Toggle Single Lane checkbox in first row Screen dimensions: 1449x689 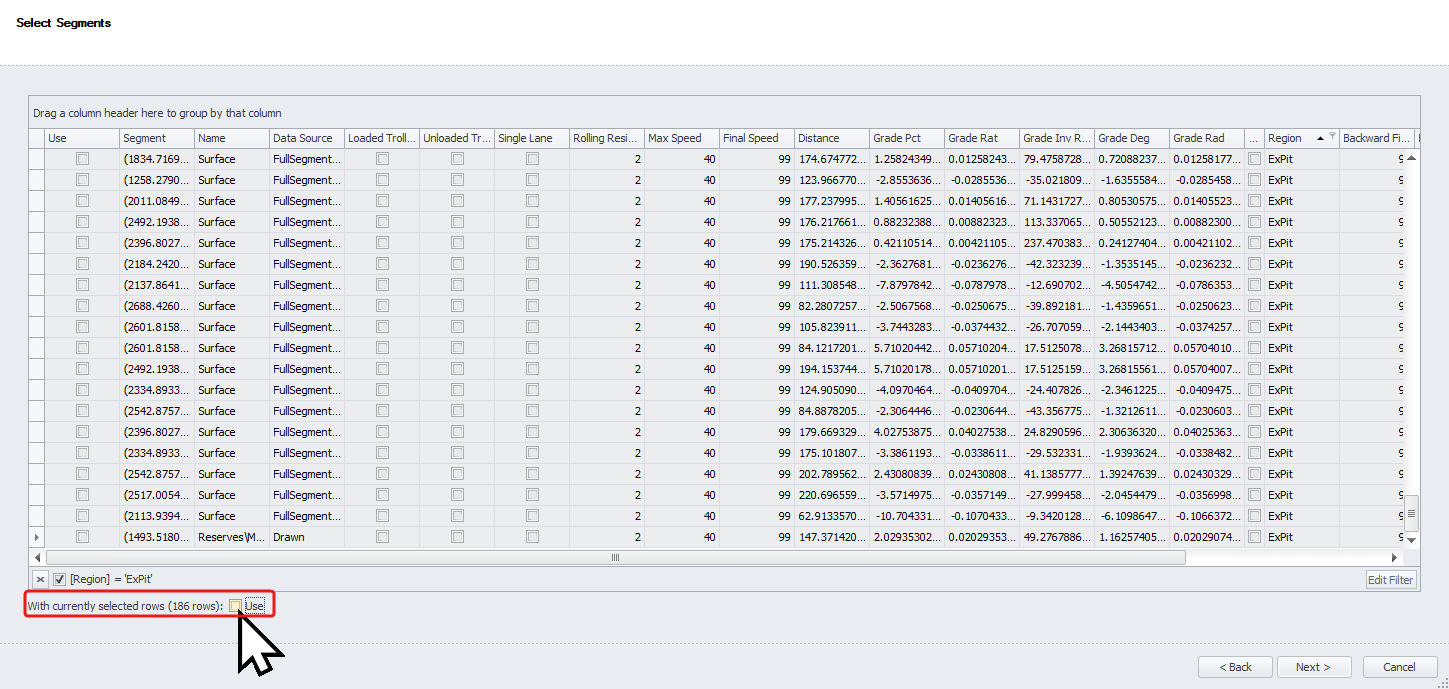tap(532, 159)
